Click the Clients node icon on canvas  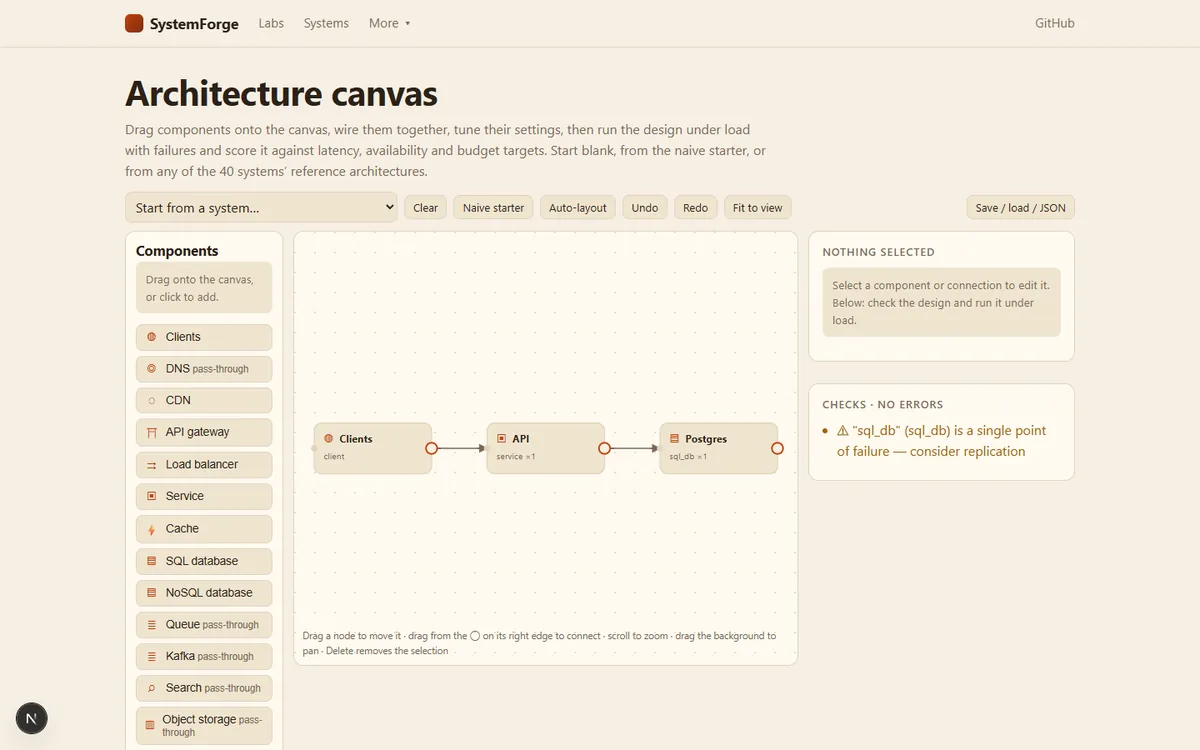pyautogui.click(x=329, y=439)
